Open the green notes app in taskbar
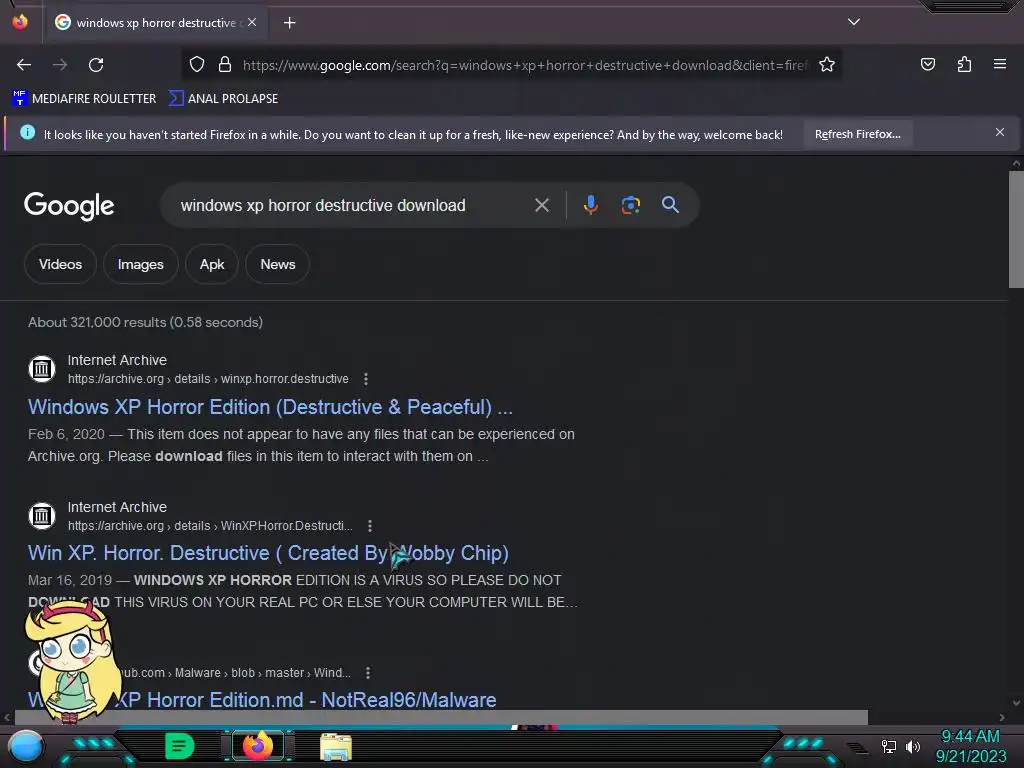Viewport: 1024px width, 768px height. (179, 746)
